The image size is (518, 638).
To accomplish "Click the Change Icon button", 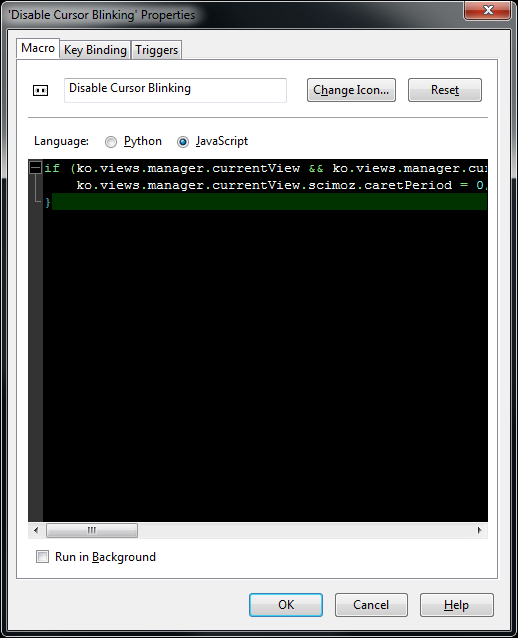I will (x=351, y=90).
